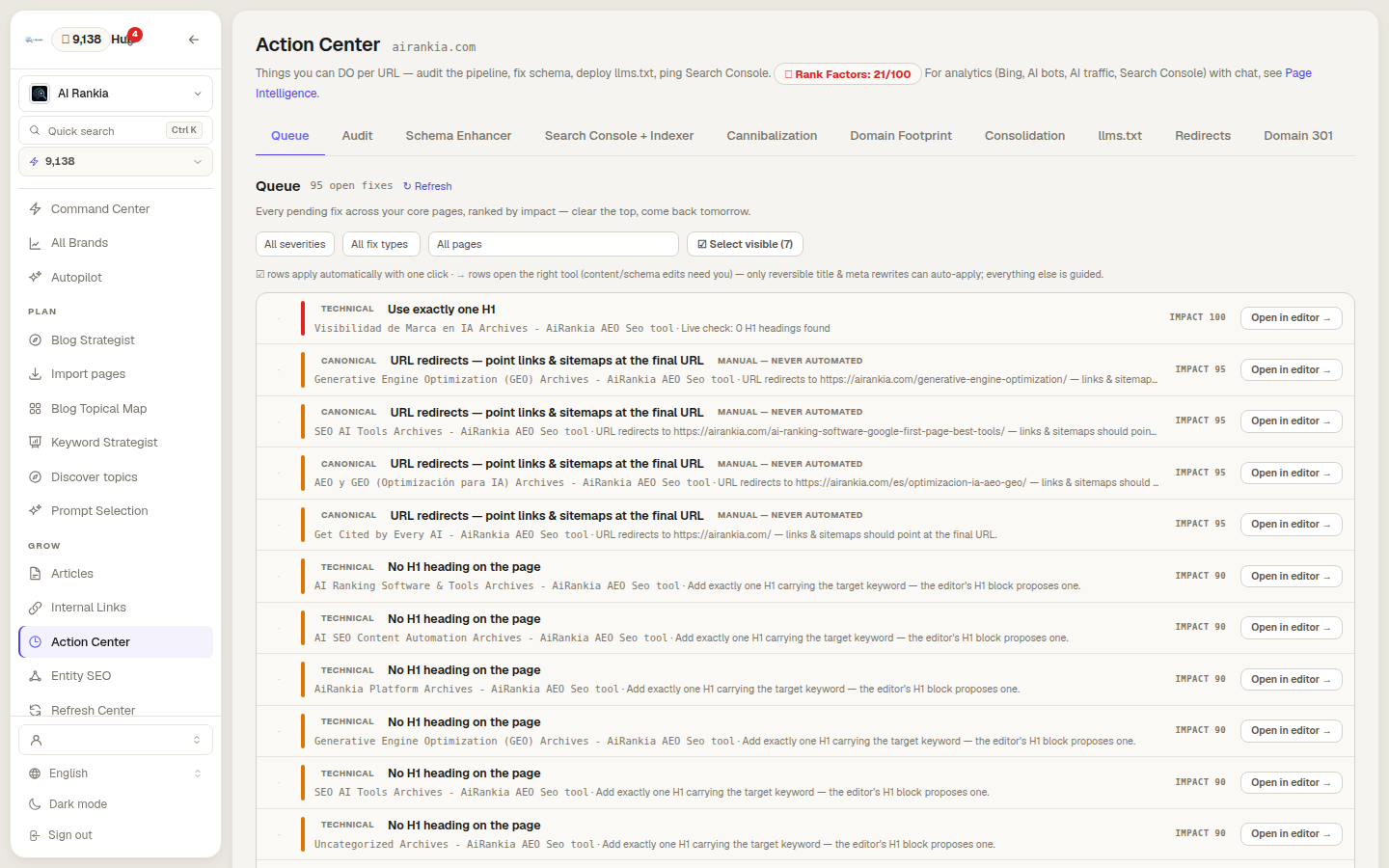Click the Blog Strategist compass icon
Viewport: 1389px width, 868px height.
[35, 340]
